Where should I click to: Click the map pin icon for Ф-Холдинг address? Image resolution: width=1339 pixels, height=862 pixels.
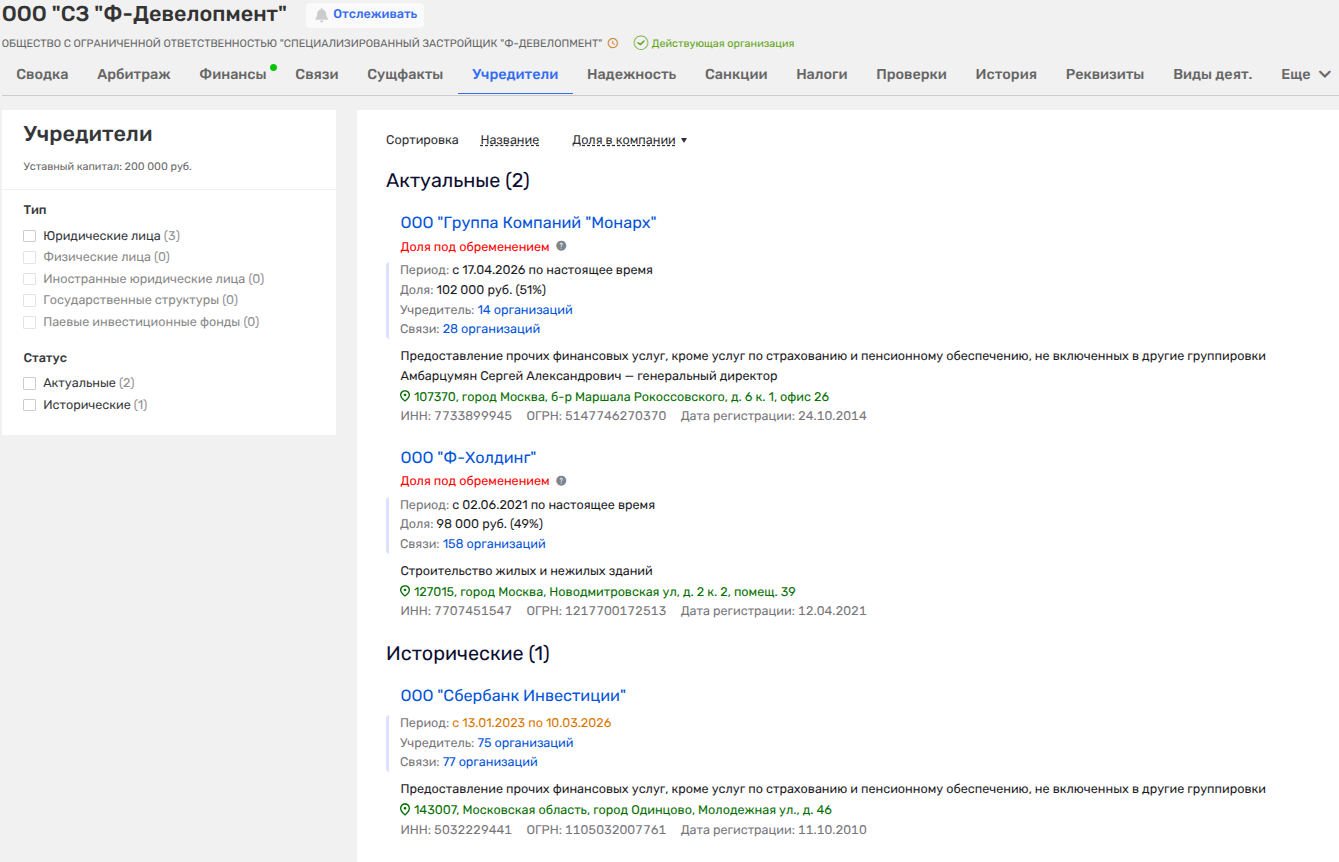405,592
